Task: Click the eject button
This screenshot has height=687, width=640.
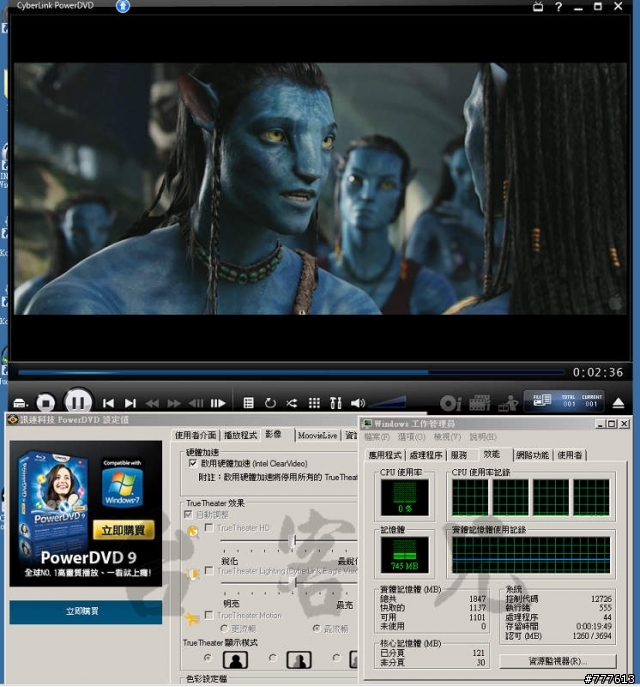Action: pyautogui.click(x=618, y=403)
